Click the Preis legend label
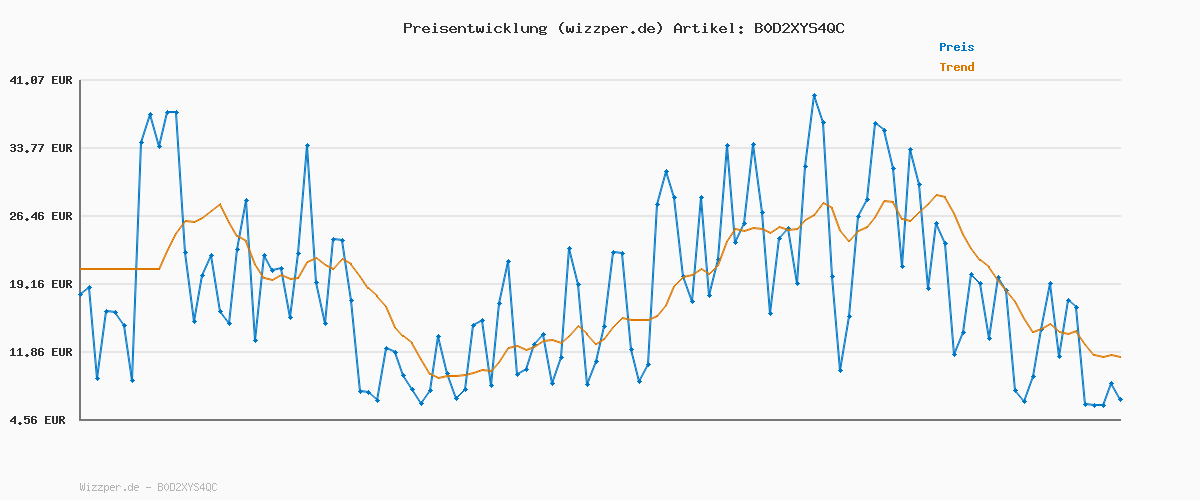The image size is (1200, 500). point(956,47)
